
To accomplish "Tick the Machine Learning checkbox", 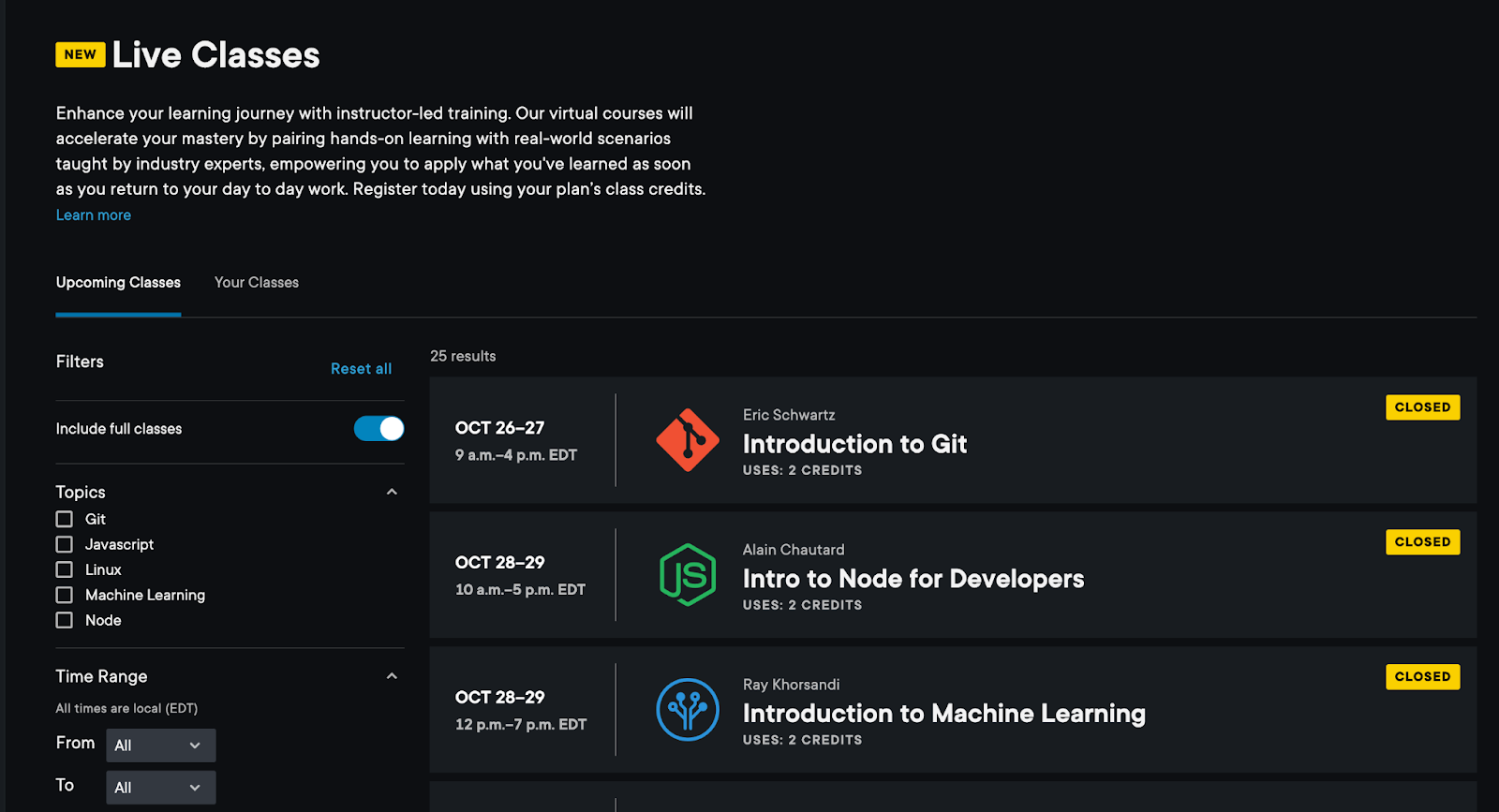I will point(65,595).
